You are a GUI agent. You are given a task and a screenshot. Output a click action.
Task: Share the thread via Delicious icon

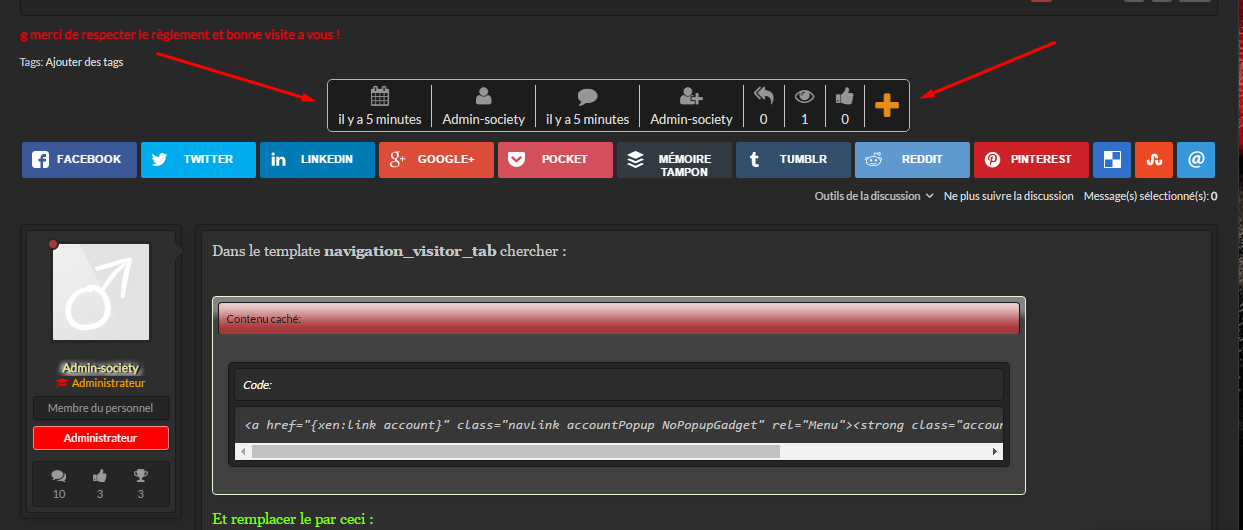coord(1112,160)
